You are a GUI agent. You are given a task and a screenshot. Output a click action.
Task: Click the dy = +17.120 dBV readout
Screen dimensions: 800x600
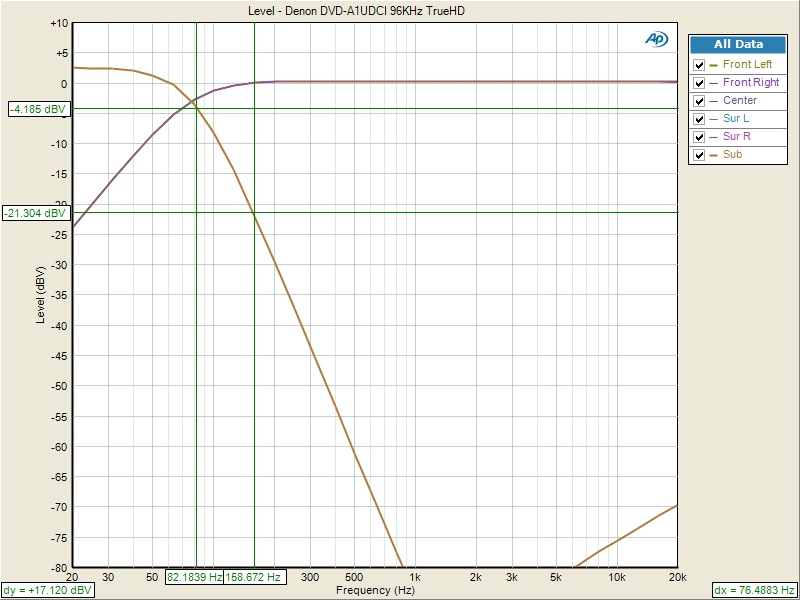point(49,591)
